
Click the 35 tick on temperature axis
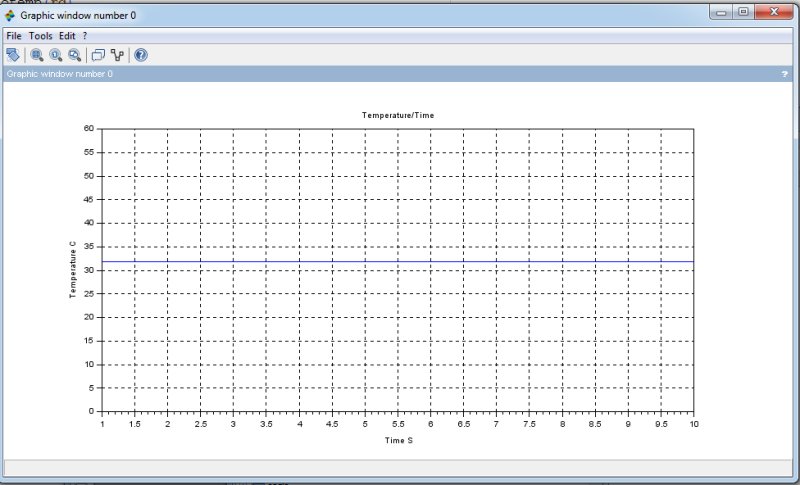[89, 246]
